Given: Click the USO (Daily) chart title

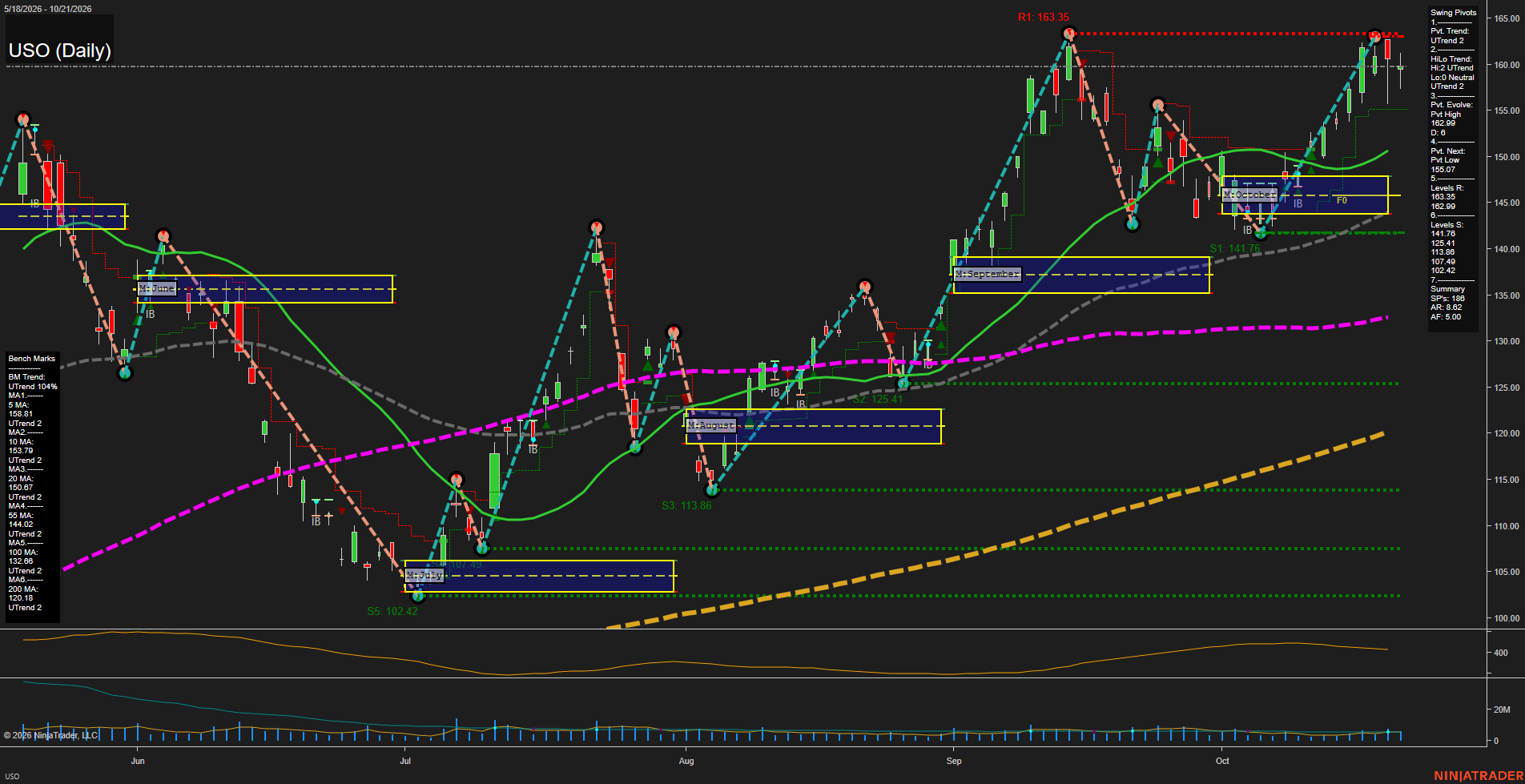Looking at the screenshot, I should (60, 50).
